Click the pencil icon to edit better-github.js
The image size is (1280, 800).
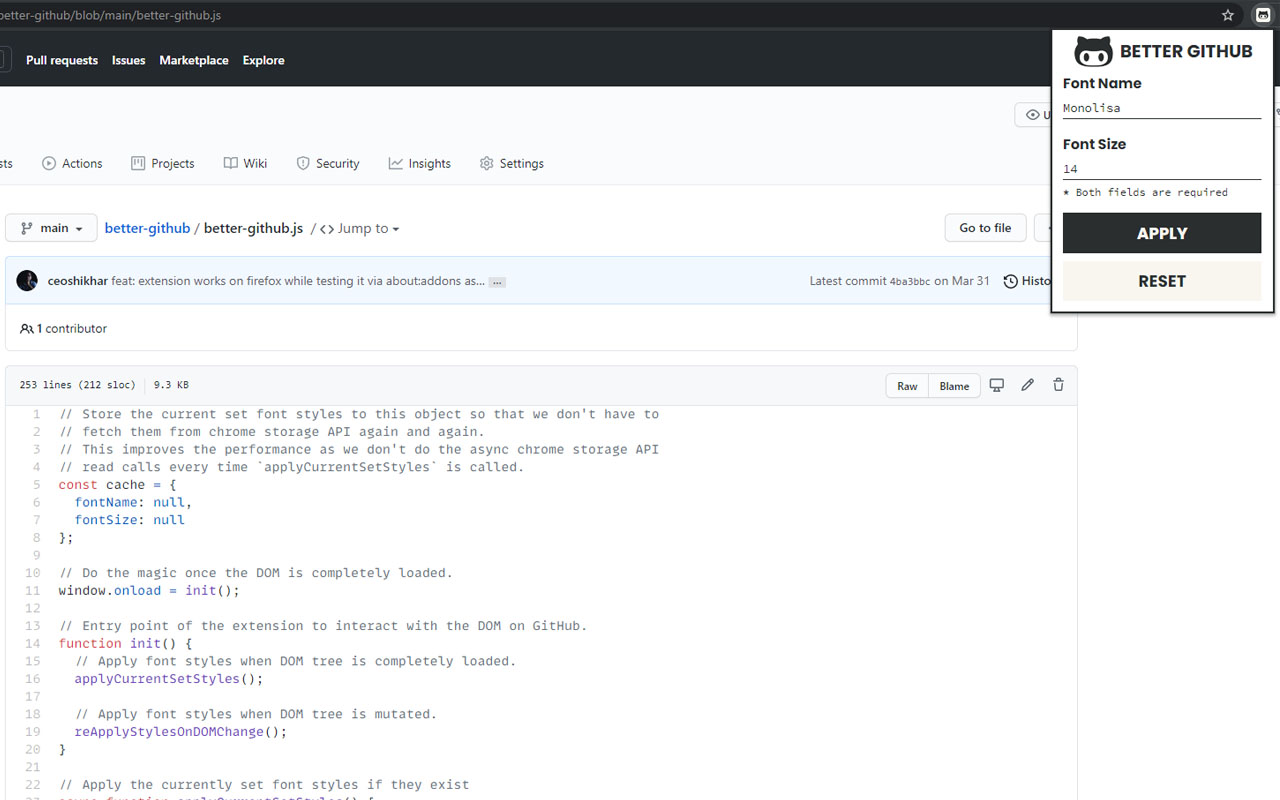click(x=1027, y=384)
